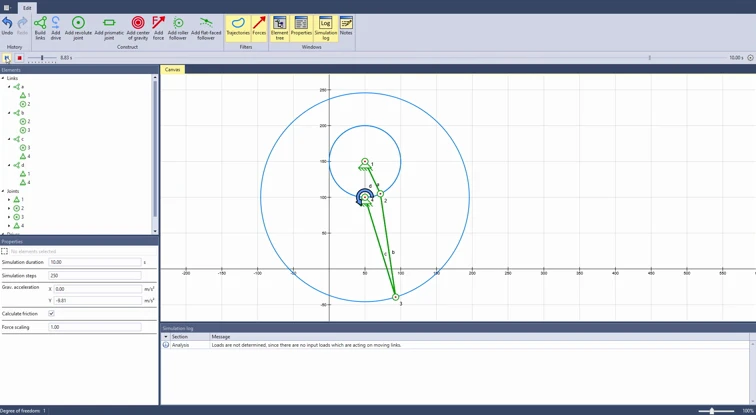Stop the simulation with red square
Viewport: 756px width, 415px height.
(x=19, y=58)
